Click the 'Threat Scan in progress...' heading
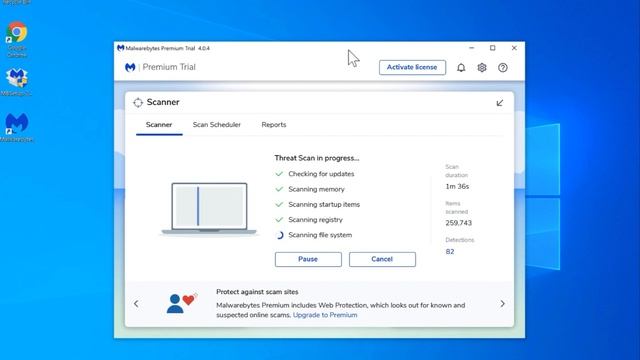This screenshot has height=360, width=640. 317,158
